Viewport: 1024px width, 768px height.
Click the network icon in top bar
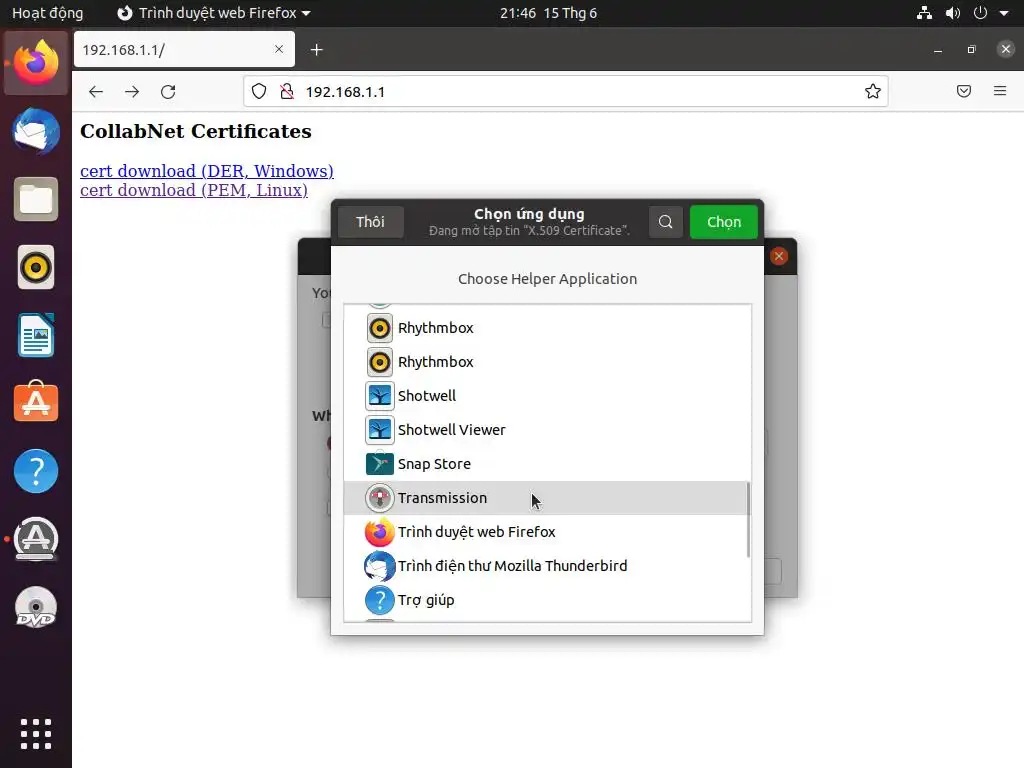coord(924,13)
